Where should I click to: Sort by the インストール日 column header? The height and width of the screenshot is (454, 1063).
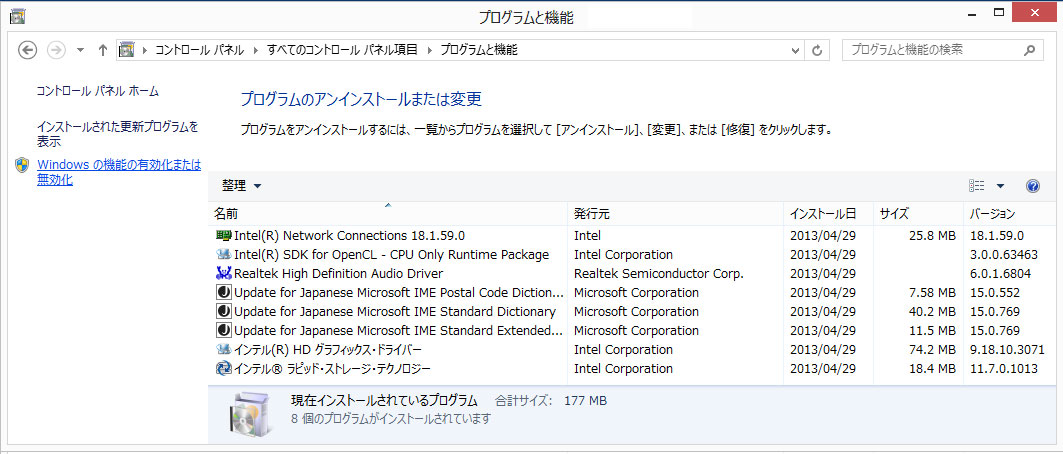(x=823, y=214)
